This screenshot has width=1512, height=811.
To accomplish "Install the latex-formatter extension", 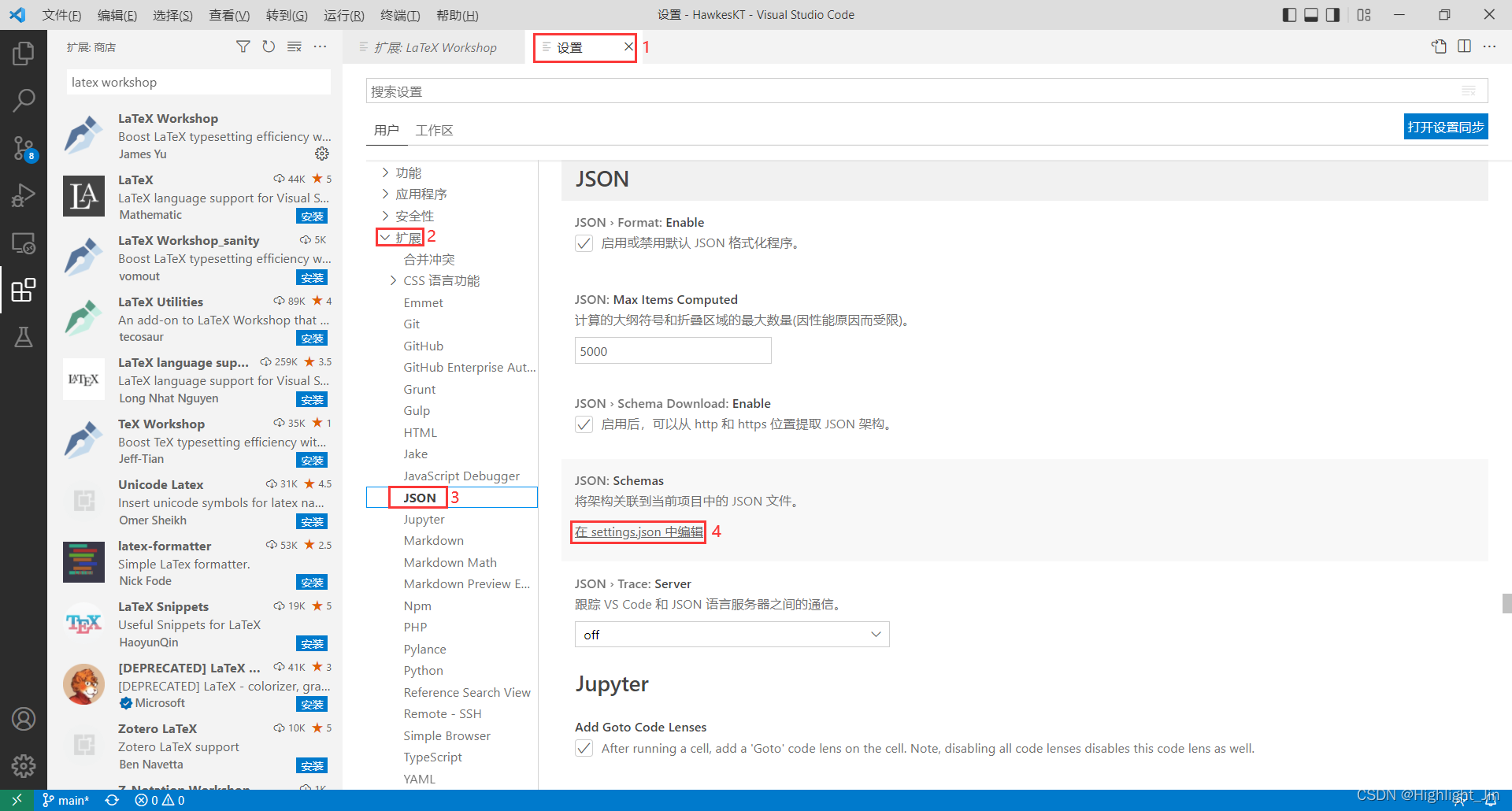I will [x=312, y=583].
